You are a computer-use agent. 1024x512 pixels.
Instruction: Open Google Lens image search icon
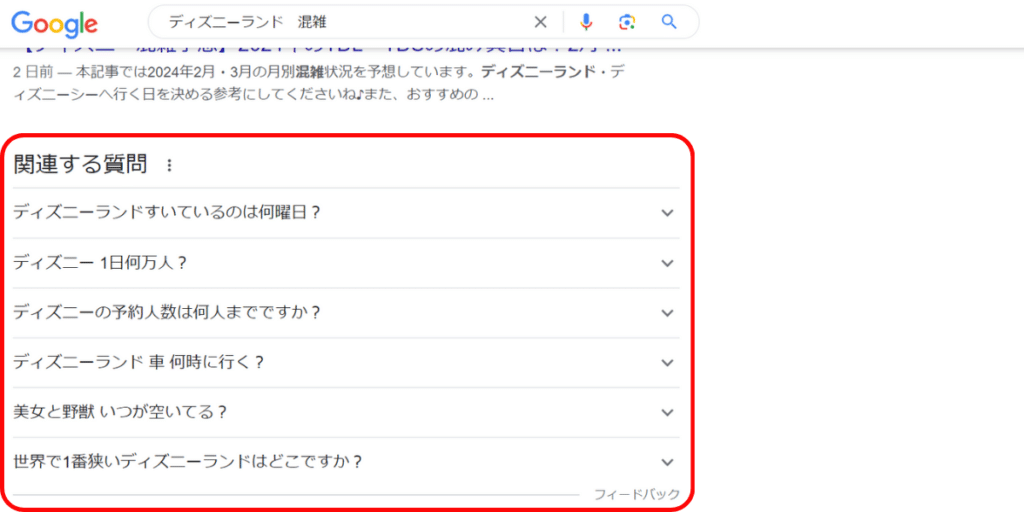click(x=627, y=22)
